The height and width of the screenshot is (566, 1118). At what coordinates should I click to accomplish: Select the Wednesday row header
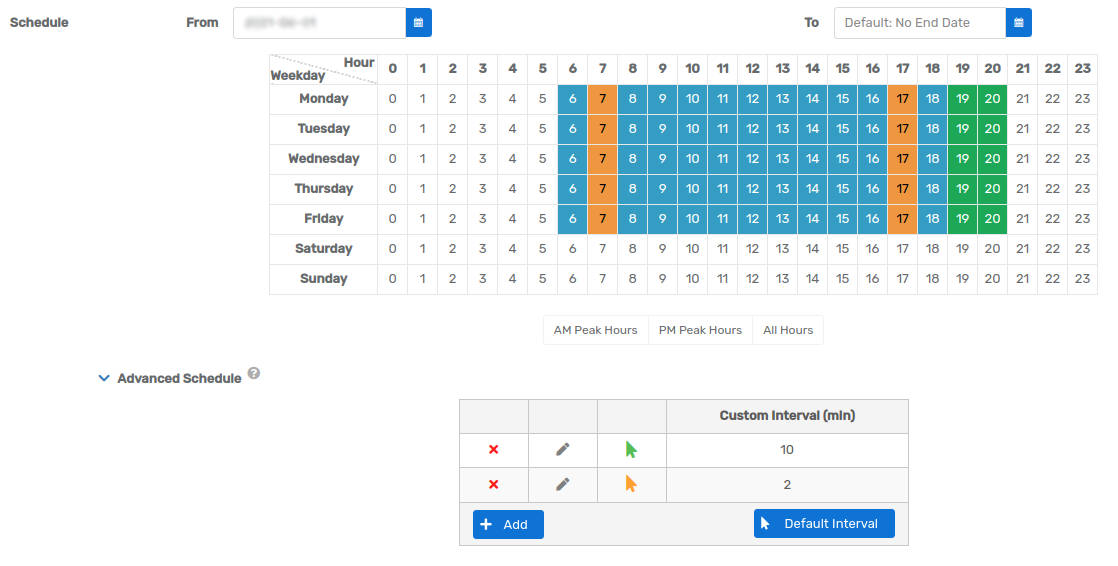tap(324, 159)
